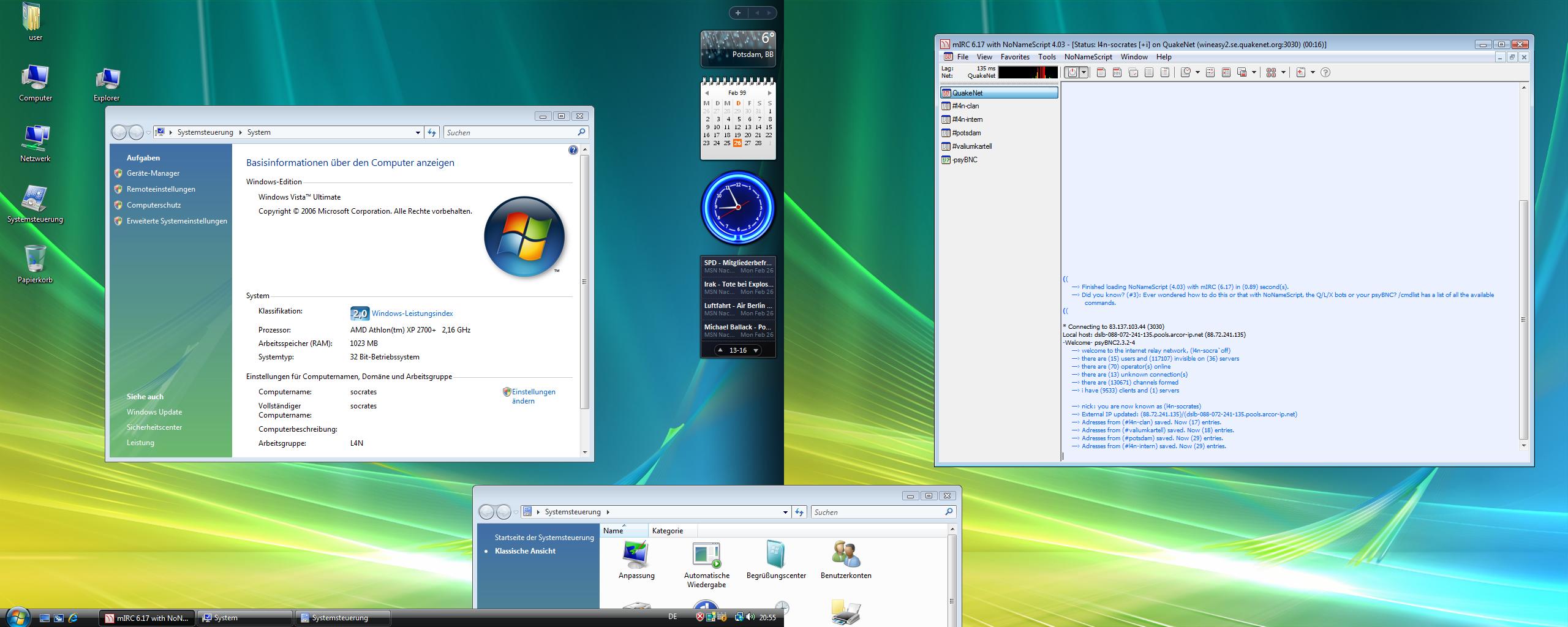Click the Geräte-Manager link
This screenshot has width=1568, height=627.
(x=153, y=173)
